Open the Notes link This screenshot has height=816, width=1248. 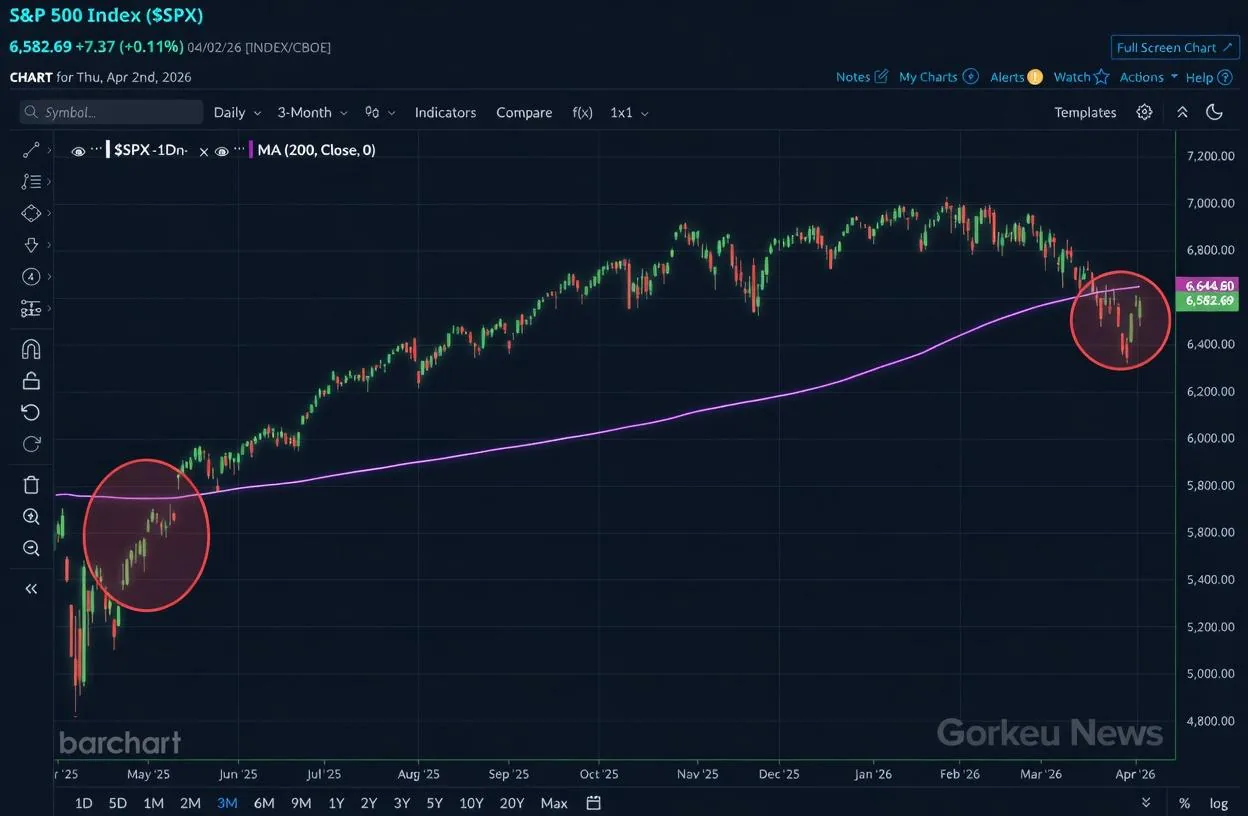point(853,77)
